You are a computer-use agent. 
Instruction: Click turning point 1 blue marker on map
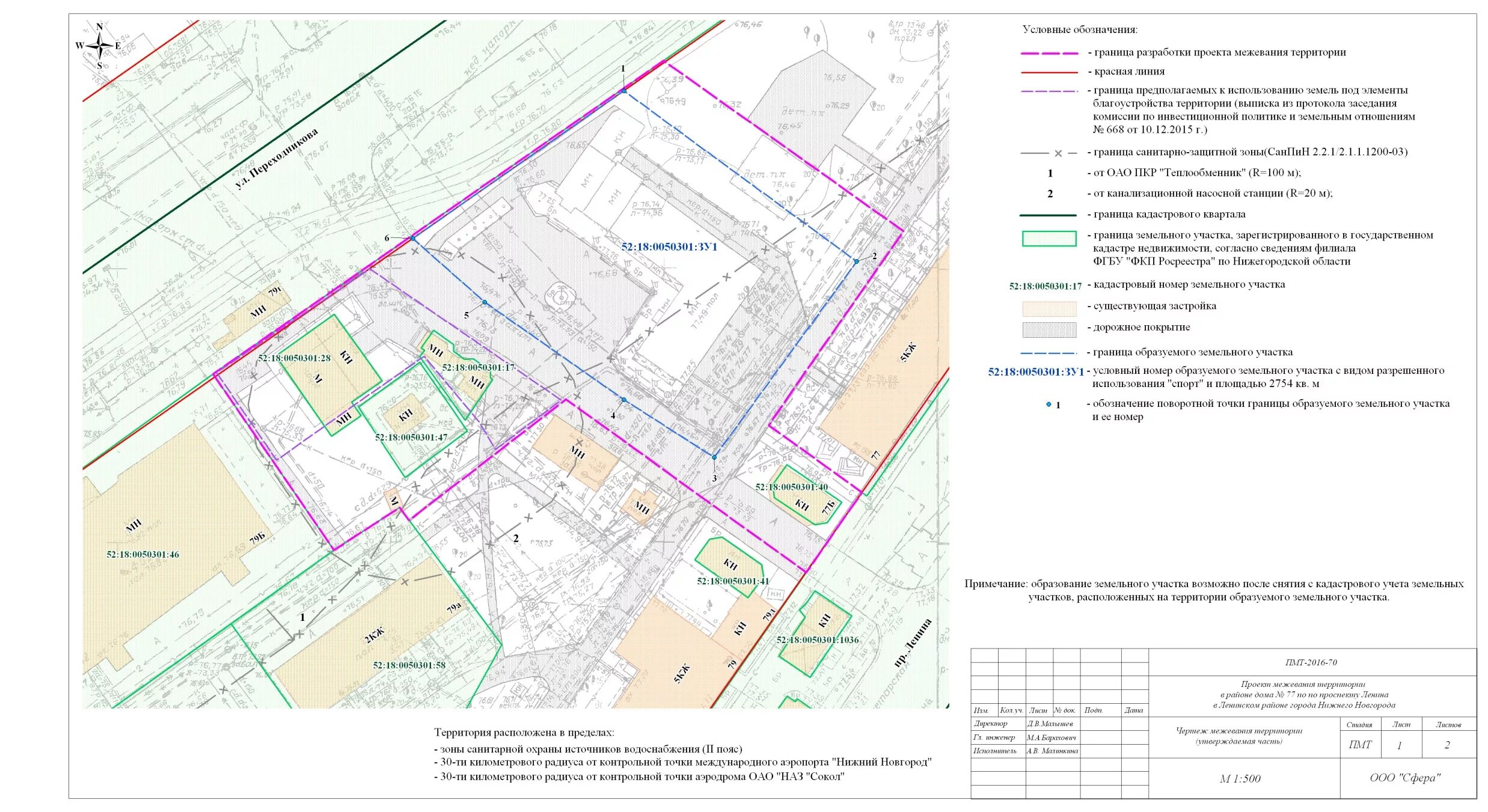point(624,90)
